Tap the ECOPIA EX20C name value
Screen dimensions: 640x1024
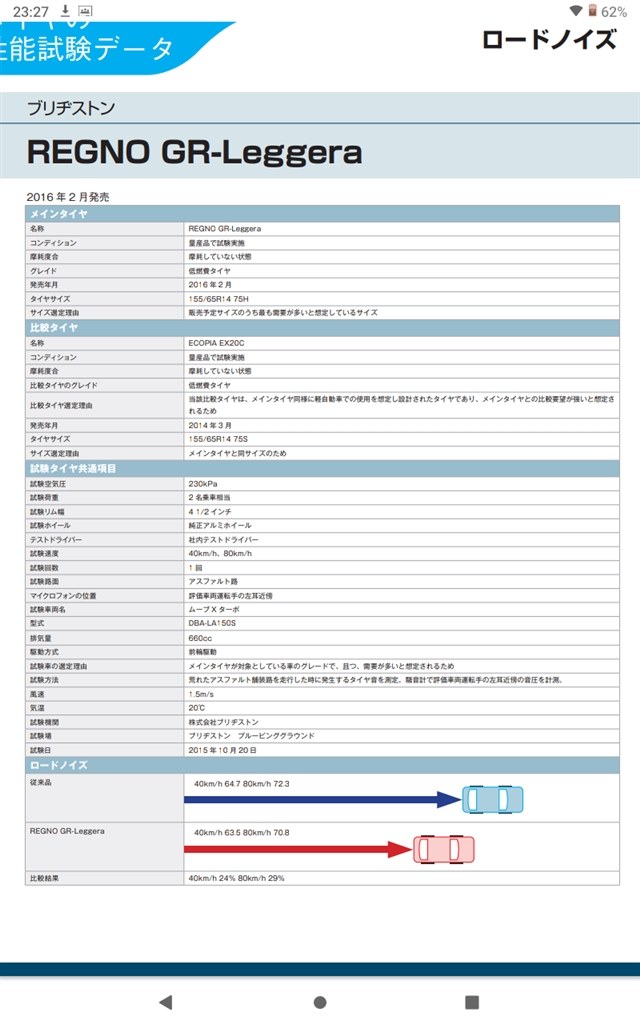pyautogui.click(x=216, y=343)
